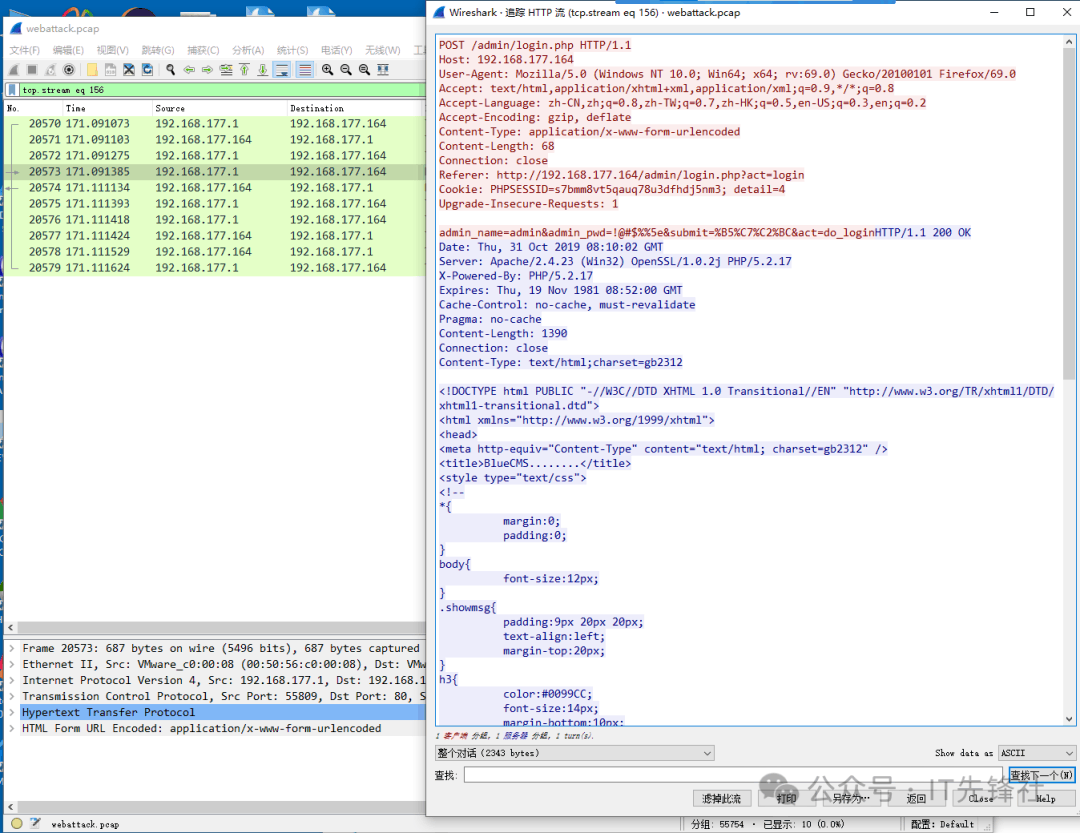
Task: Select packet 20576 row in list
Action: (x=200, y=220)
